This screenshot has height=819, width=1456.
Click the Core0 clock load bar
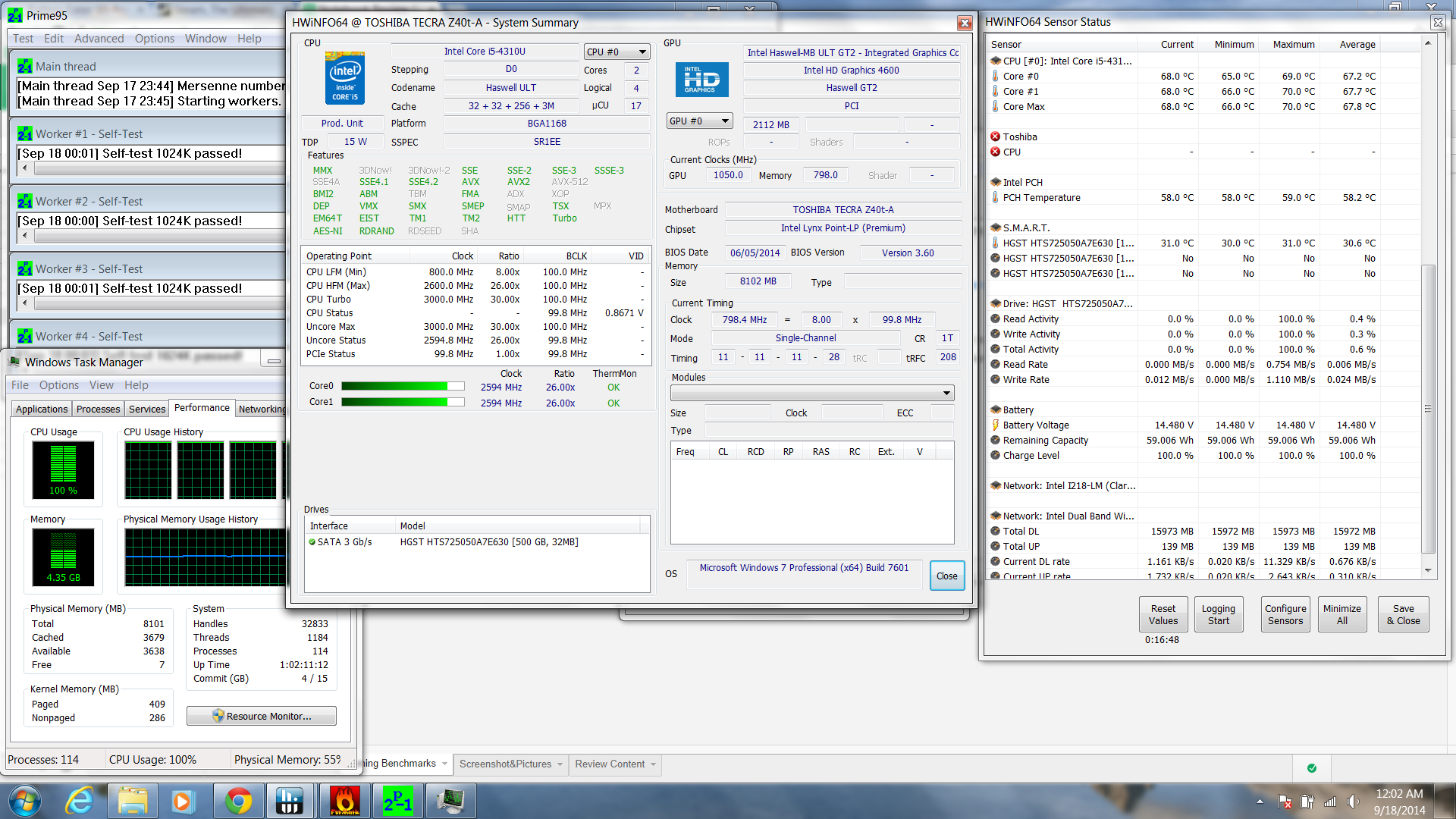(x=403, y=386)
